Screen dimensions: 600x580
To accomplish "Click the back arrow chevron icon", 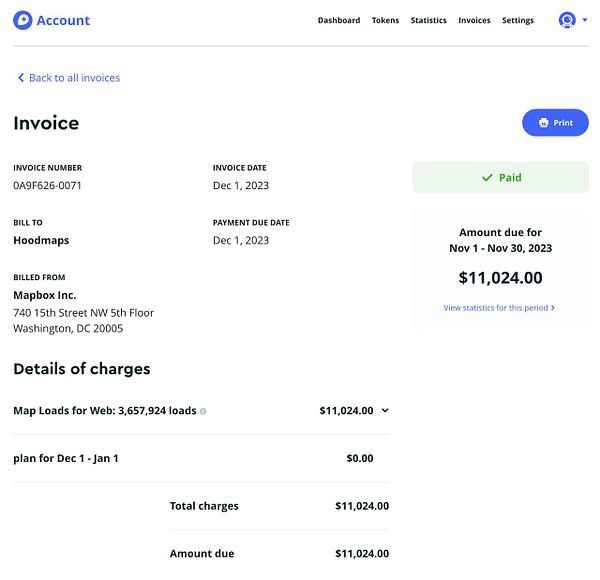I will point(21,78).
